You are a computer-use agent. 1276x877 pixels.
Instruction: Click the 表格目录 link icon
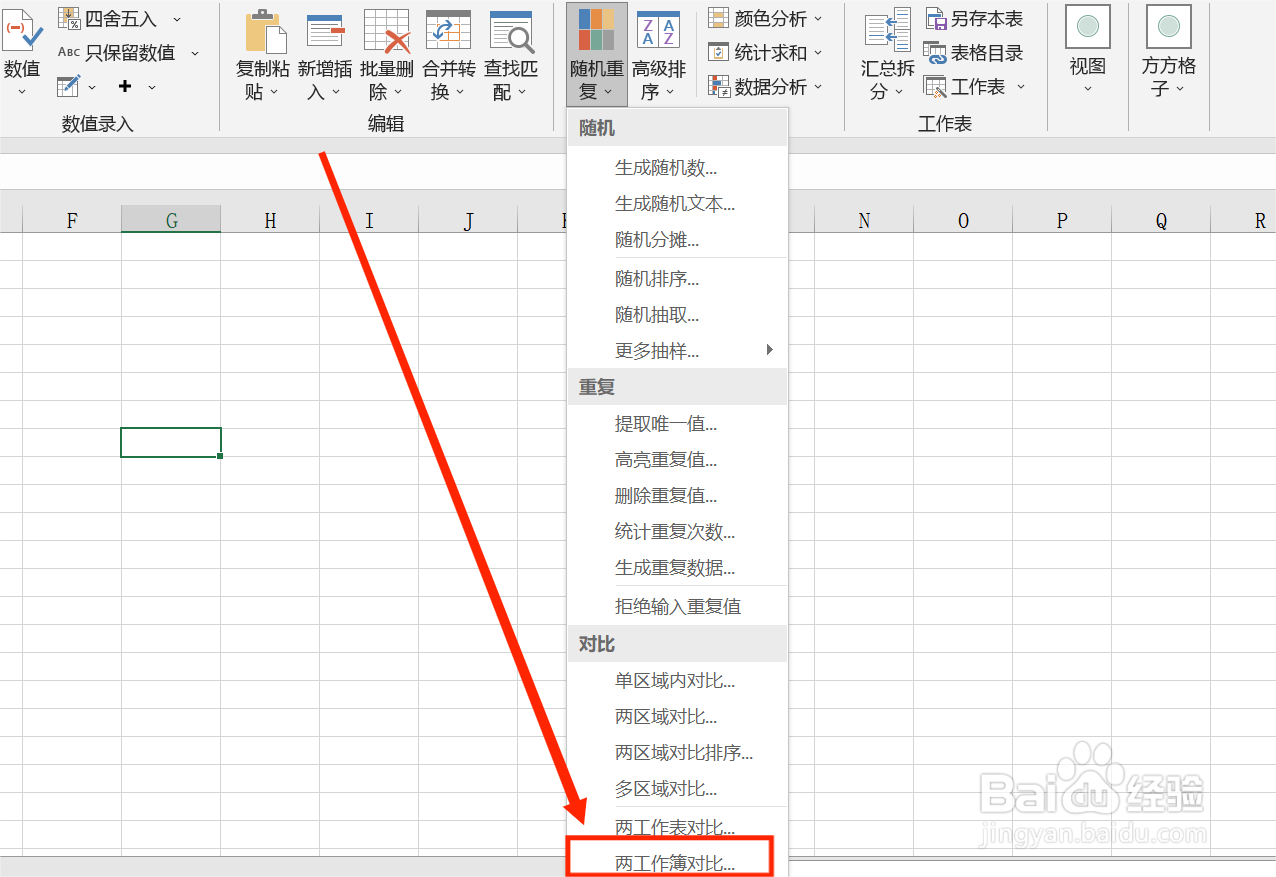pyautogui.click(x=936, y=52)
